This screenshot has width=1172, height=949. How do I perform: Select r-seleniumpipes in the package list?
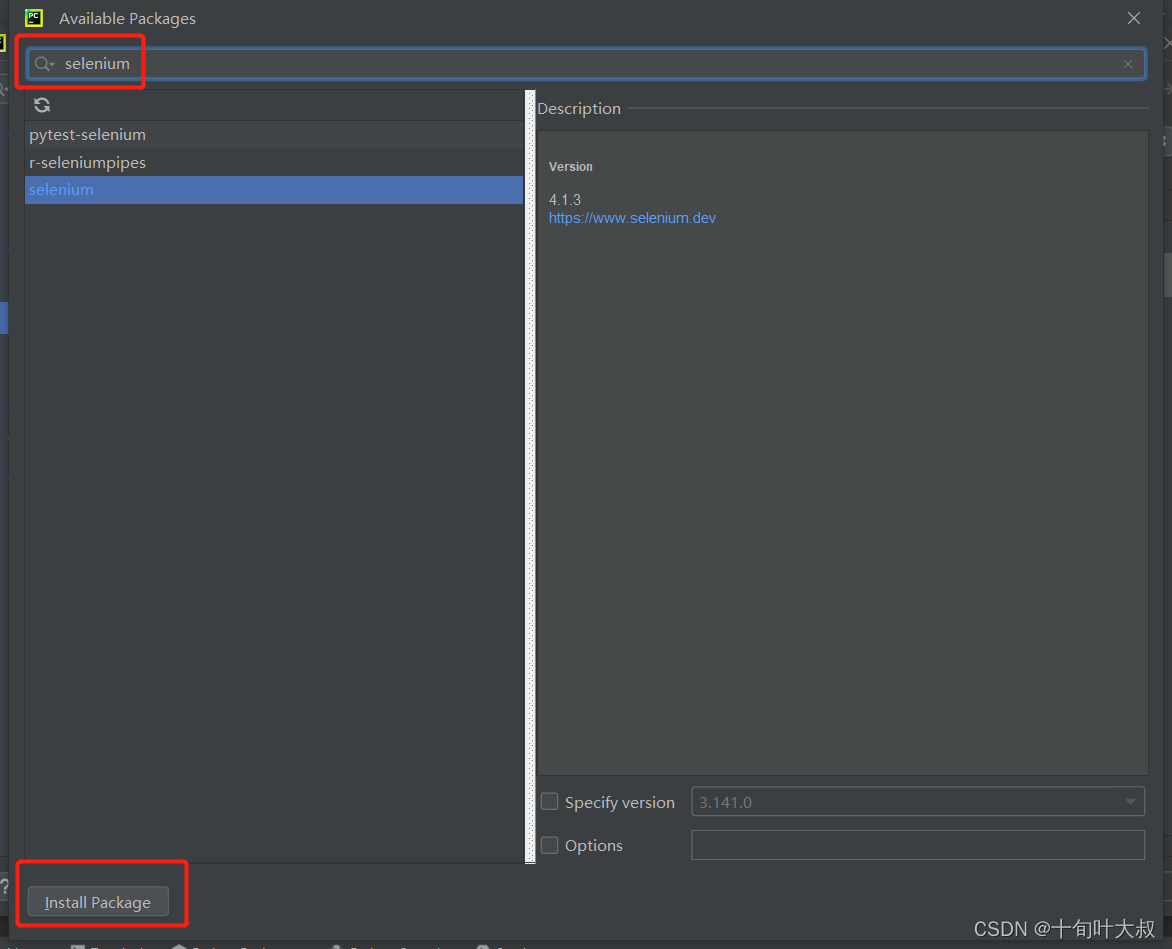pyautogui.click(x=274, y=162)
